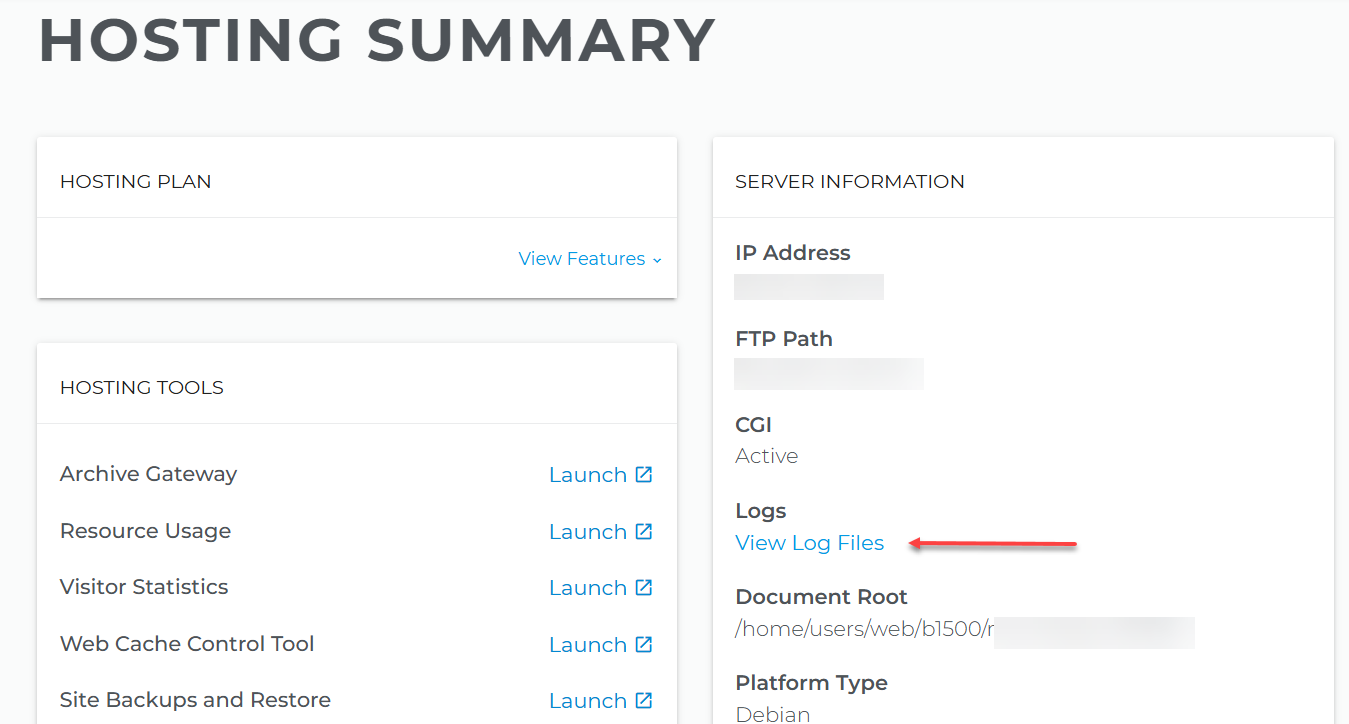Click the SERVER INFORMATION card title

point(850,182)
